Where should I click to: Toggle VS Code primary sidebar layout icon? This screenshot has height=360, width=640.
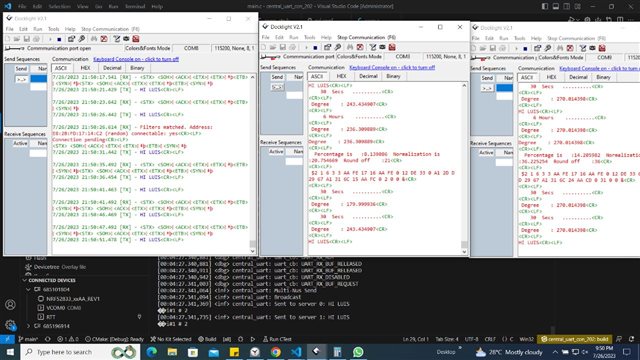(545, 6)
